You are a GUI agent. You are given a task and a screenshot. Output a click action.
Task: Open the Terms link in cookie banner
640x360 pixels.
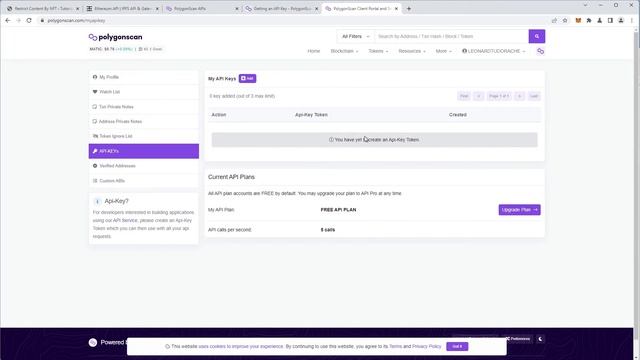[x=395, y=347]
